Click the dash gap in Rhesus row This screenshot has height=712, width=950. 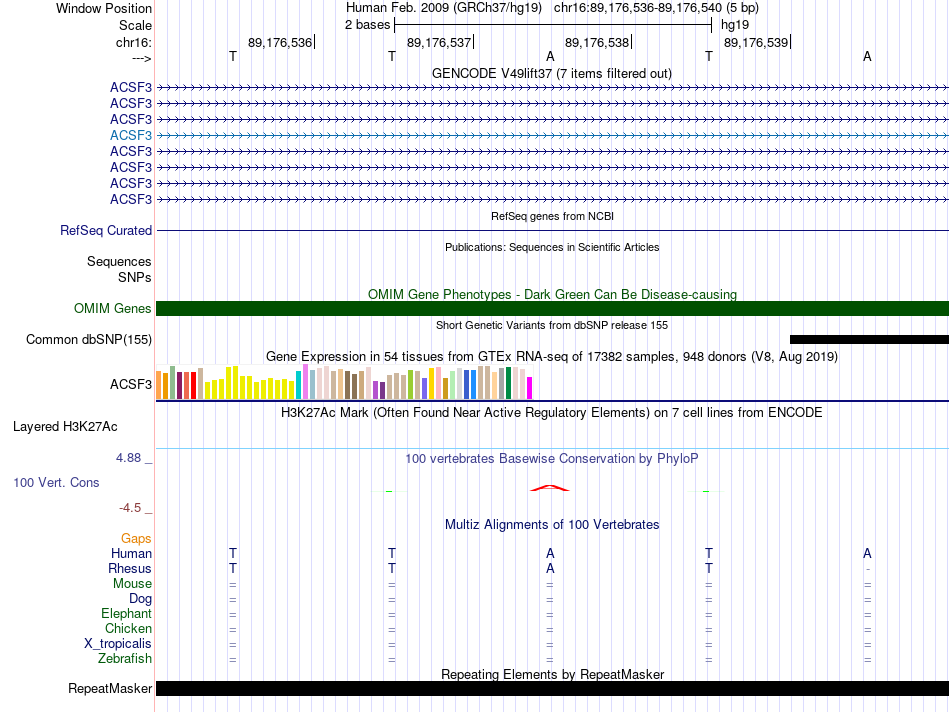coord(868,569)
